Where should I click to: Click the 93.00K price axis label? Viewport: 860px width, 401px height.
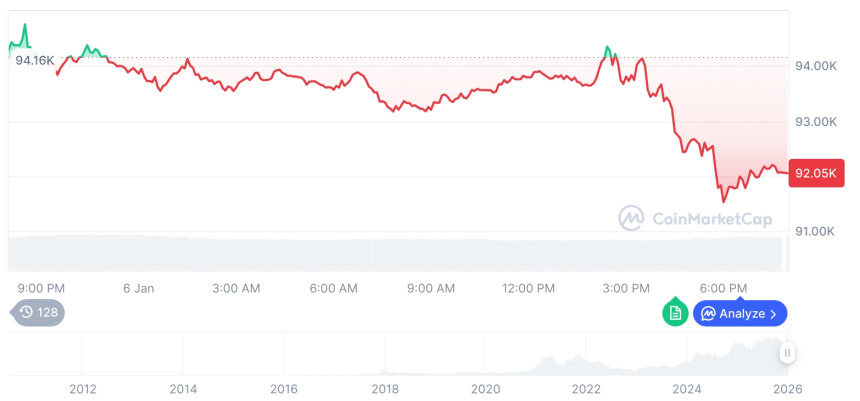coord(815,121)
